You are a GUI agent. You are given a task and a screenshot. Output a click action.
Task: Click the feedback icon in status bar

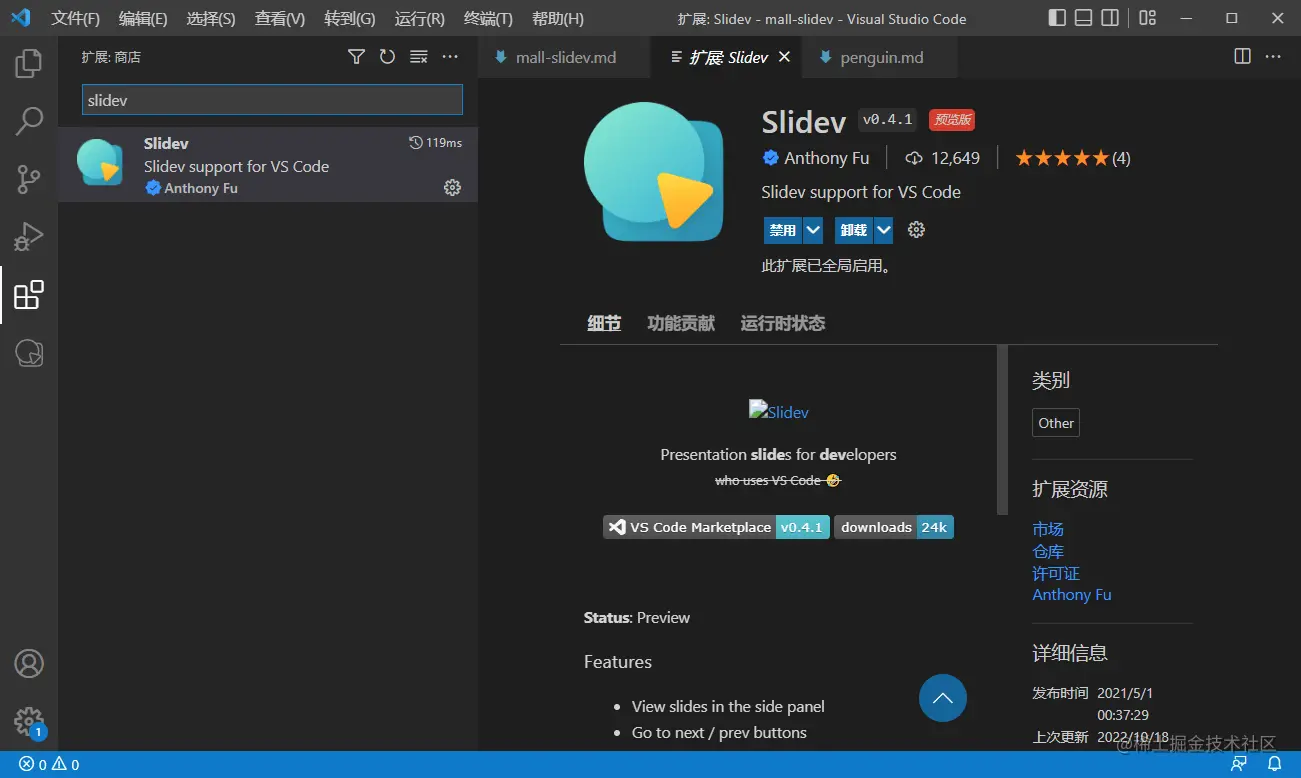pyautogui.click(x=1239, y=765)
